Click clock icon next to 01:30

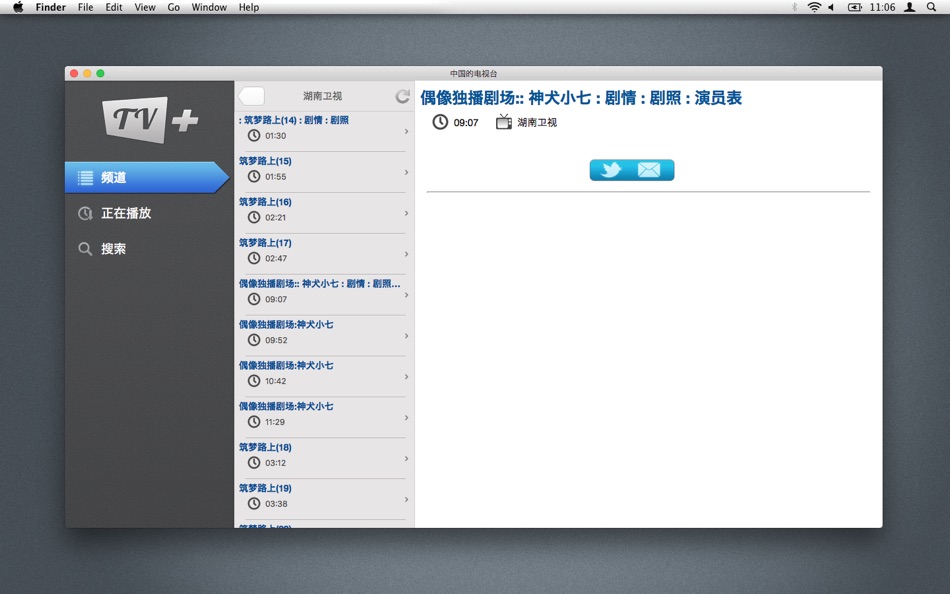[254, 135]
